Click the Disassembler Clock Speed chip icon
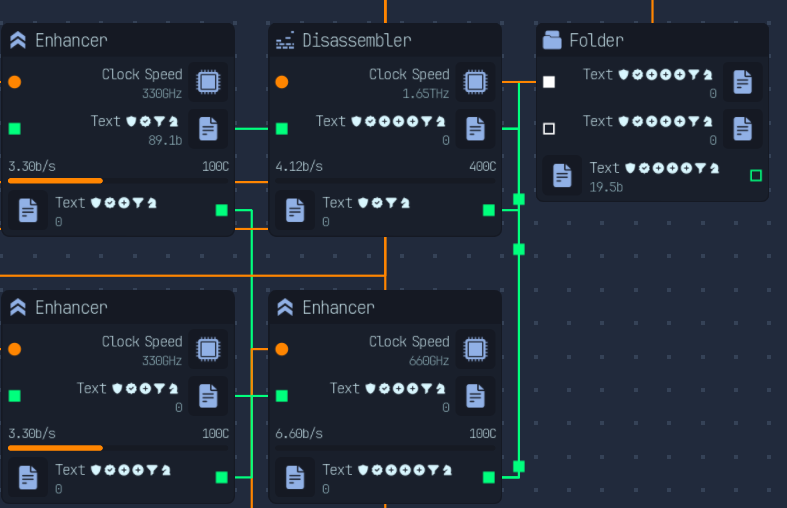The image size is (787, 508). coord(475,82)
